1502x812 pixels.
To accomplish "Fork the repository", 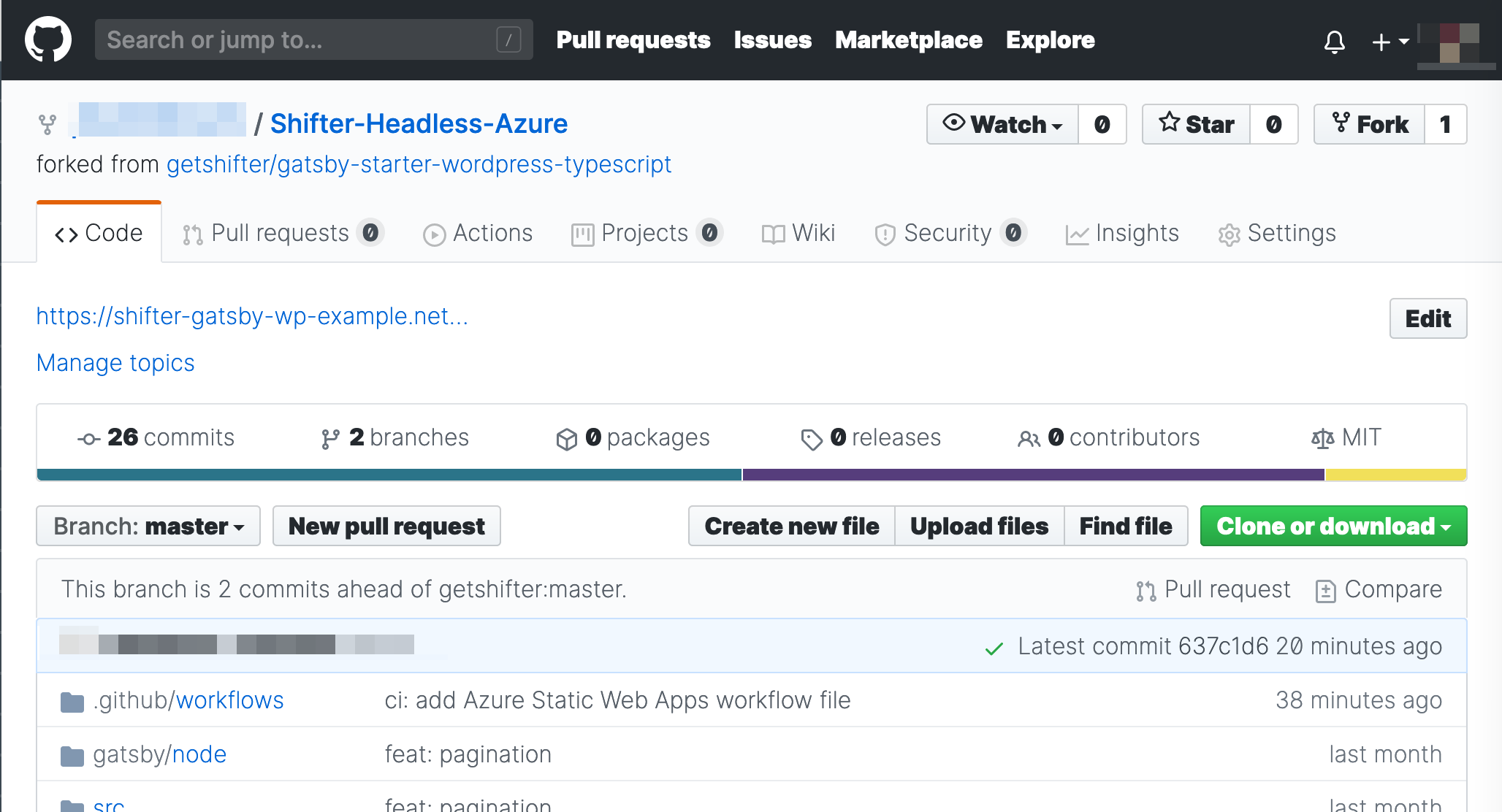I will click(1370, 124).
